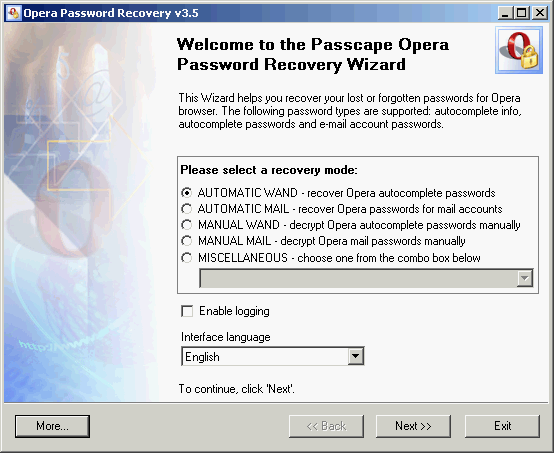This screenshot has width=554, height=453.
Task: Go forward with the Next >> button
Action: click(413, 426)
